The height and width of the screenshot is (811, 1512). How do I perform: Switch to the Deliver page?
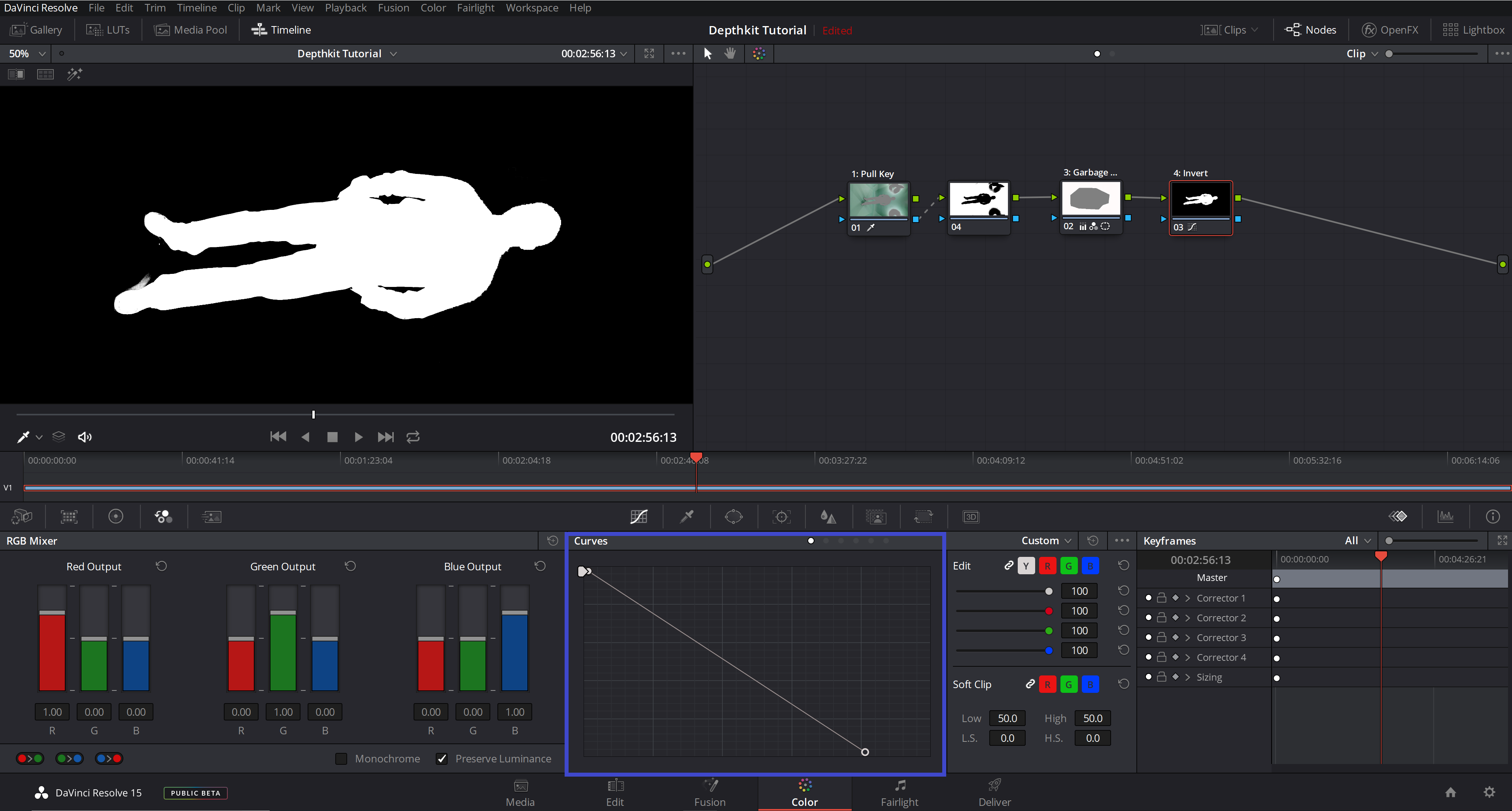pyautogui.click(x=994, y=793)
